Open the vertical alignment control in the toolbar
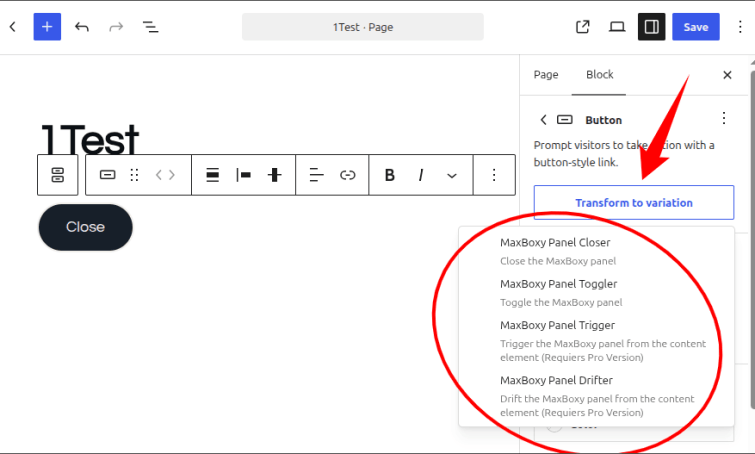This screenshot has height=454, width=755. click(274, 175)
